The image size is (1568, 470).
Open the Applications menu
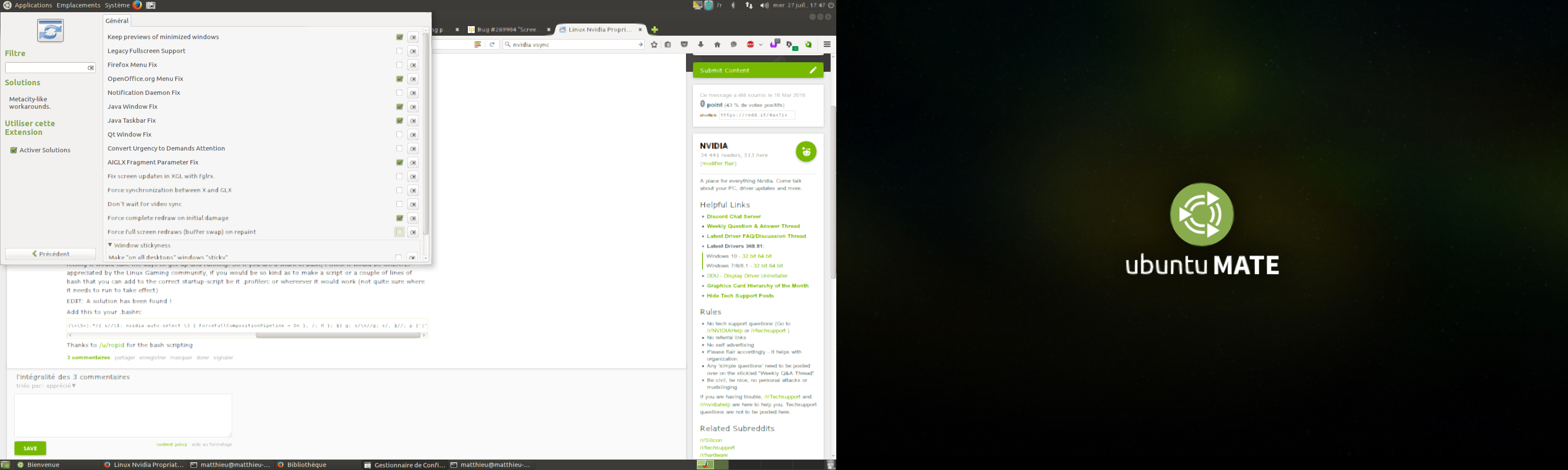click(33, 5)
